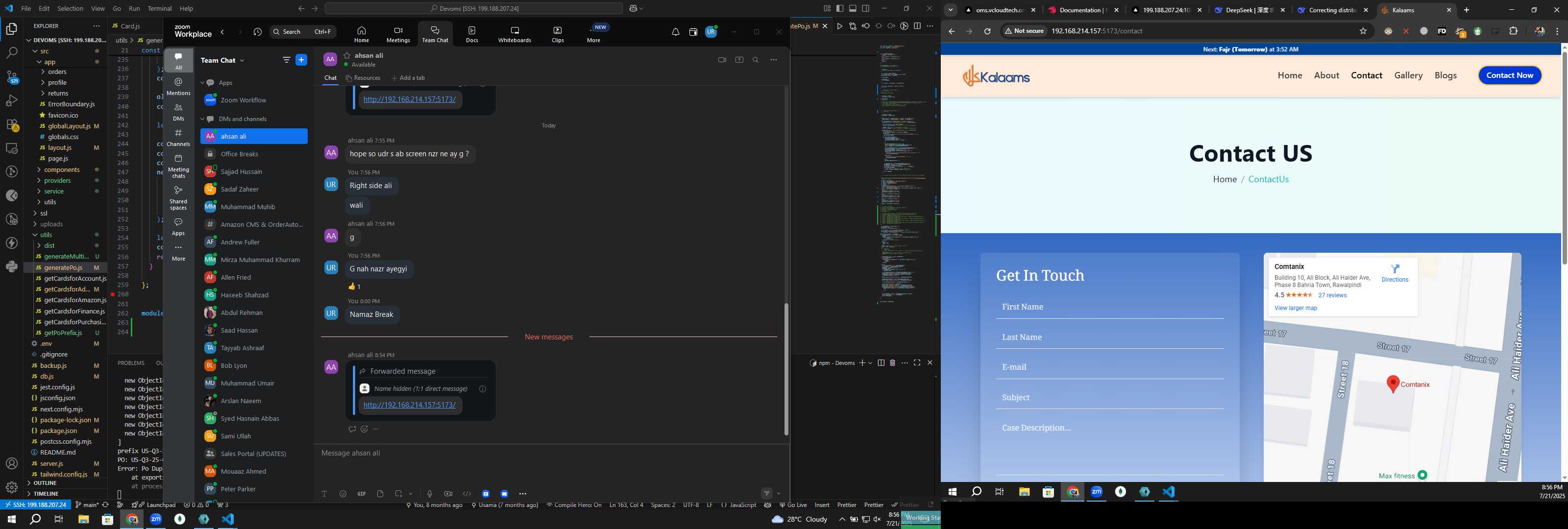The width and height of the screenshot is (1568, 529).
Task: Open the Selection menu in VS Code
Action: click(71, 8)
